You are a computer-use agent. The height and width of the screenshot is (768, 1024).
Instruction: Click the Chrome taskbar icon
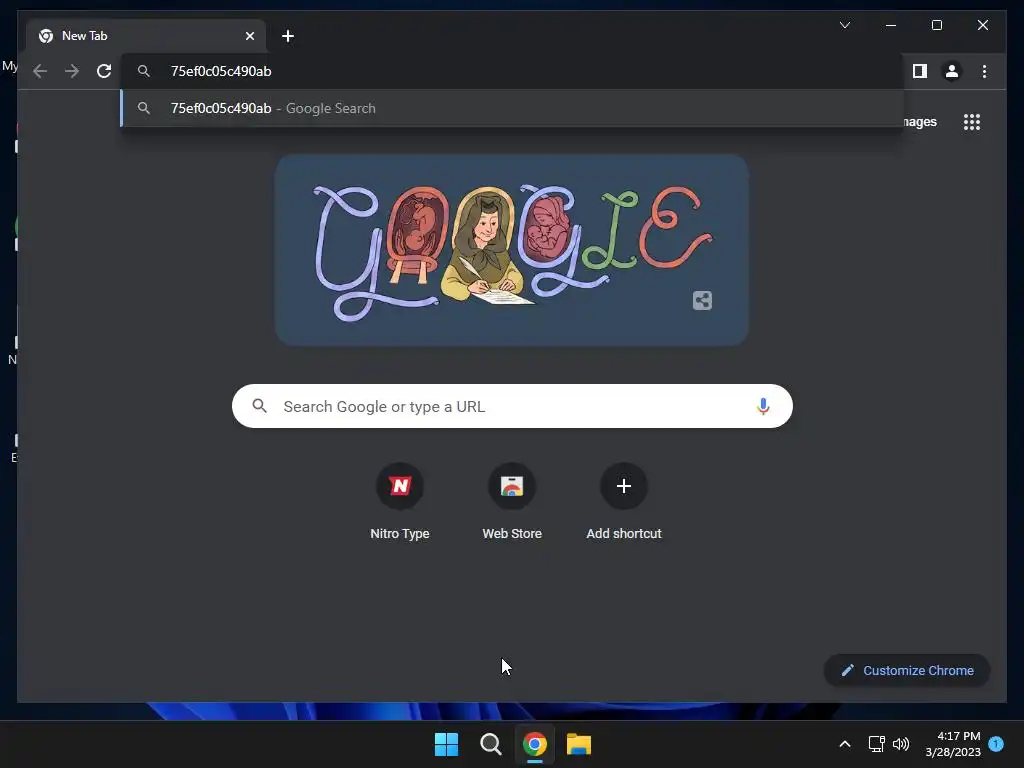[x=535, y=744]
